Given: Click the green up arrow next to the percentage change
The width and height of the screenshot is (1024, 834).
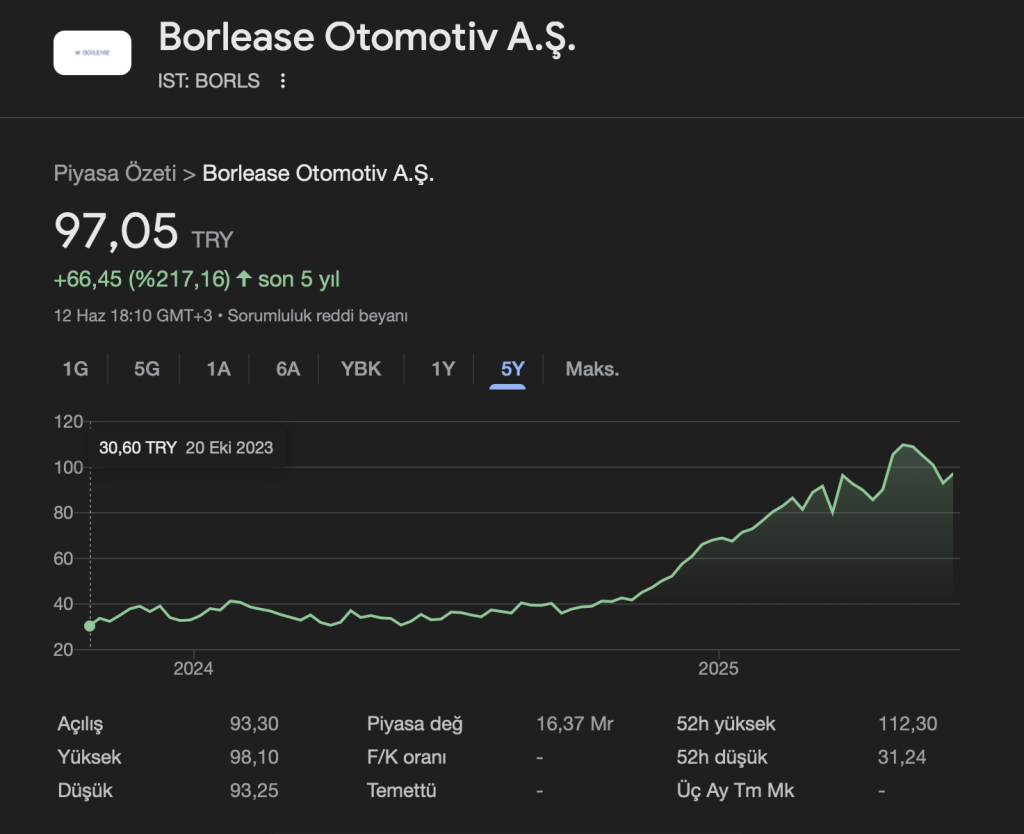Looking at the screenshot, I should [x=243, y=279].
